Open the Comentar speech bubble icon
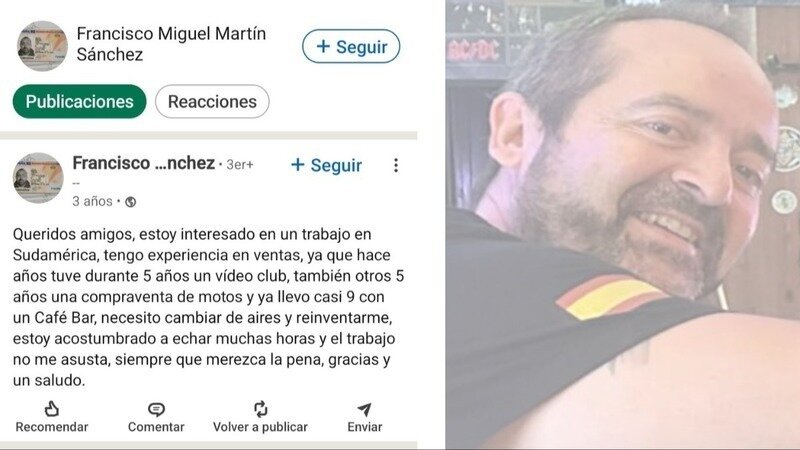The image size is (800, 450). click(156, 409)
